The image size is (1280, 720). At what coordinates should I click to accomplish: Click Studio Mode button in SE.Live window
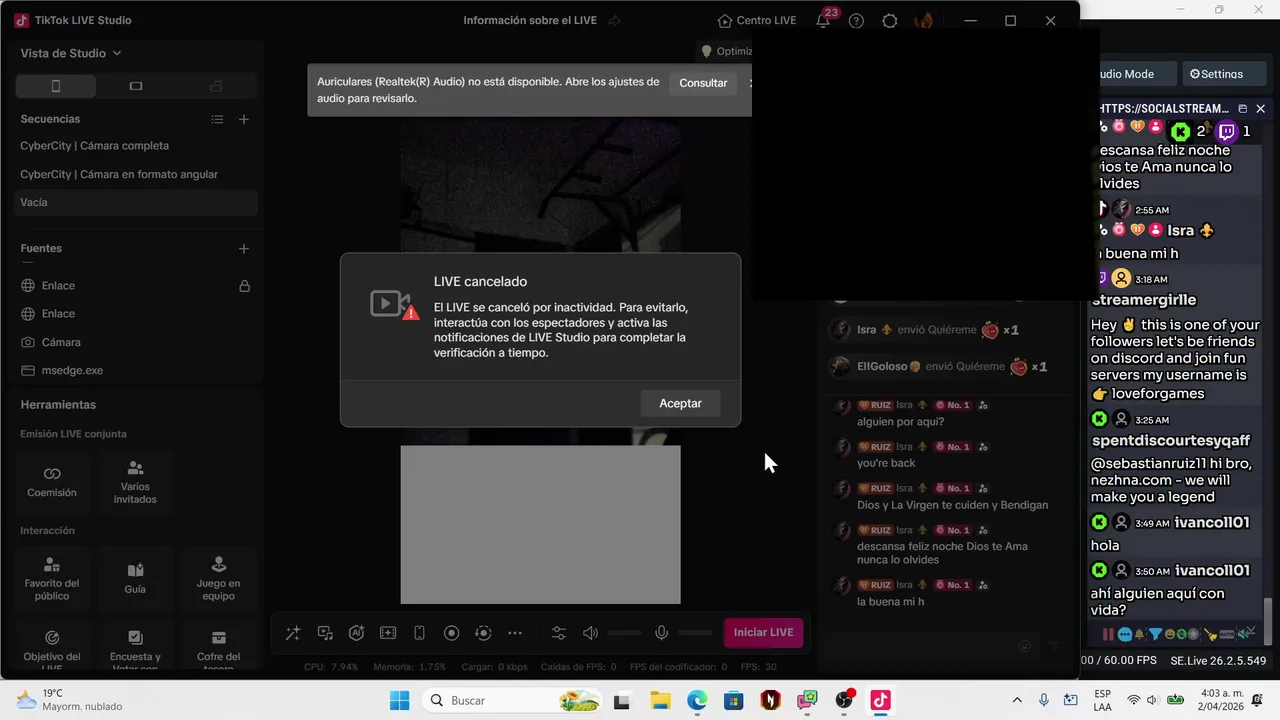coord(1126,74)
